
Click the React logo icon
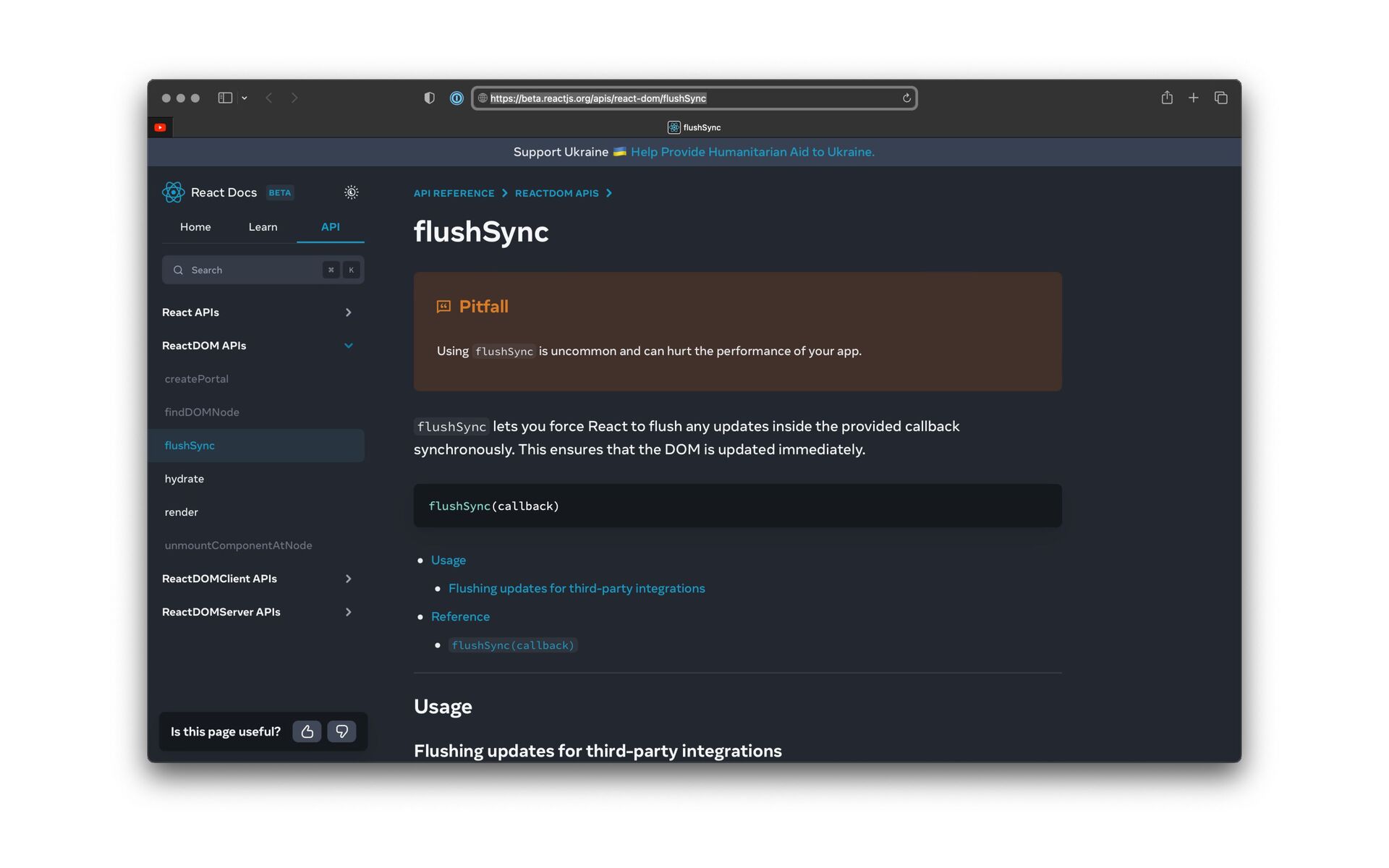tap(173, 192)
